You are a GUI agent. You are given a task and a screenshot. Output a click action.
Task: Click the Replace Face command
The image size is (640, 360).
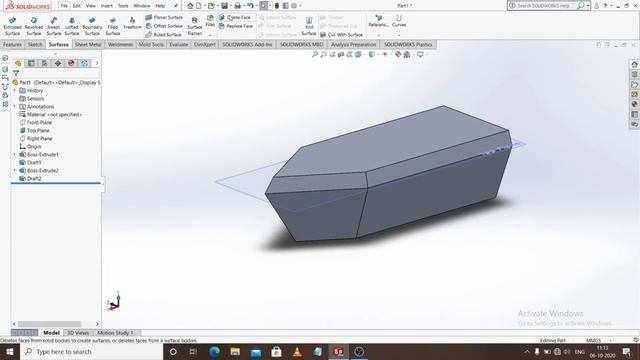[x=236, y=26]
